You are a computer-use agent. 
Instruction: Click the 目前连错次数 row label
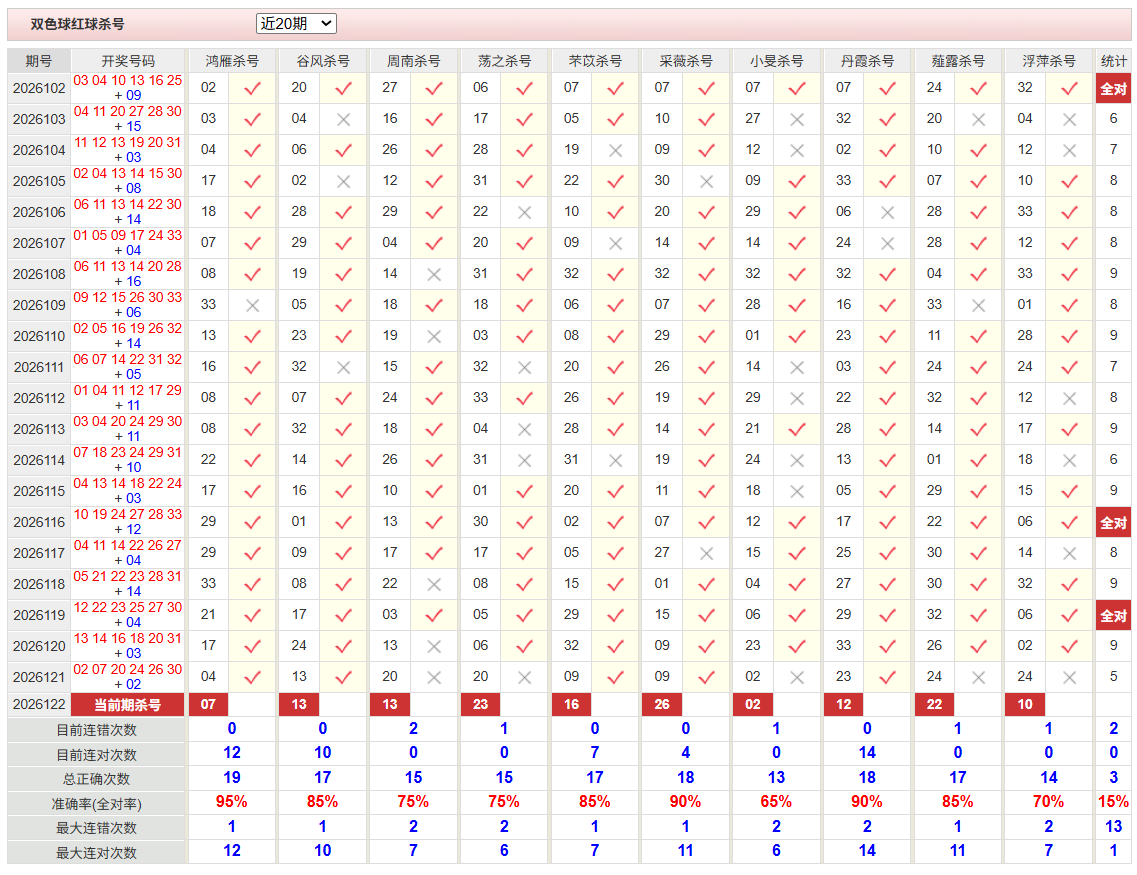(96, 730)
